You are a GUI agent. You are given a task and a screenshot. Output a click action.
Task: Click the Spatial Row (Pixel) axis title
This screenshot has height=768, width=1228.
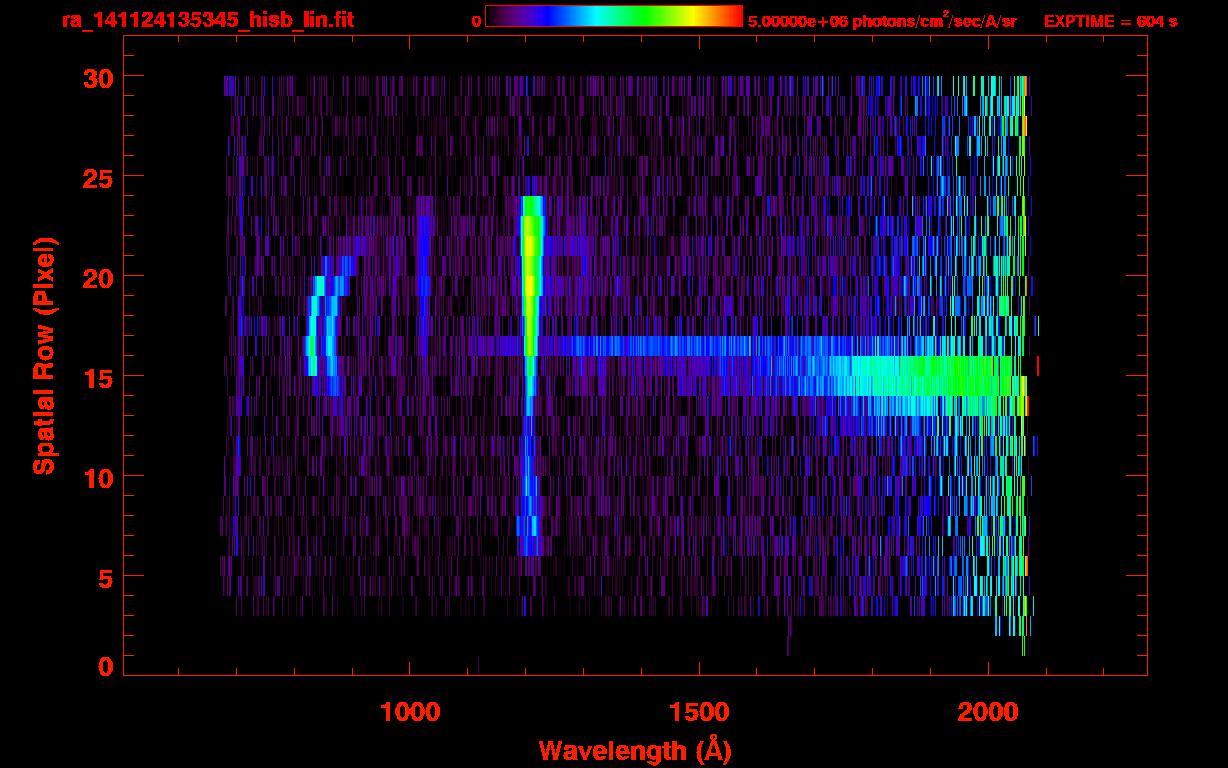[44, 356]
